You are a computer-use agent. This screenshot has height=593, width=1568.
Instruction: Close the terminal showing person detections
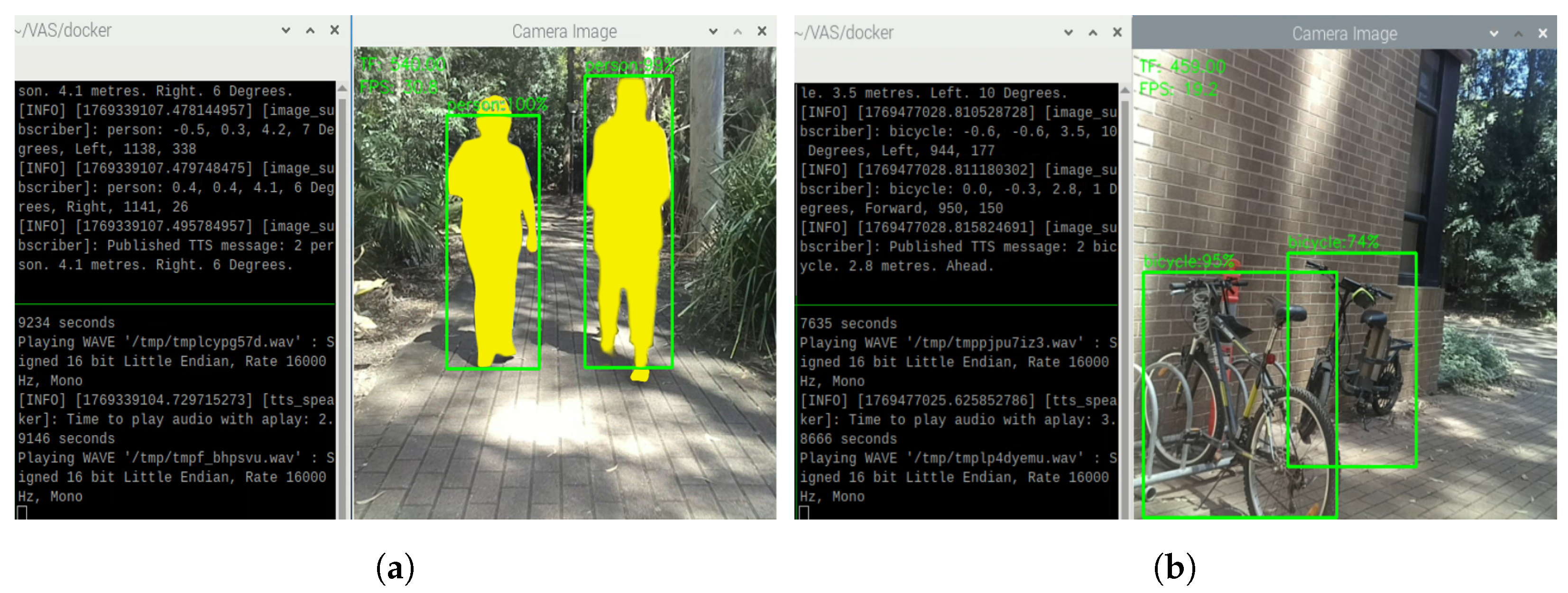[335, 30]
